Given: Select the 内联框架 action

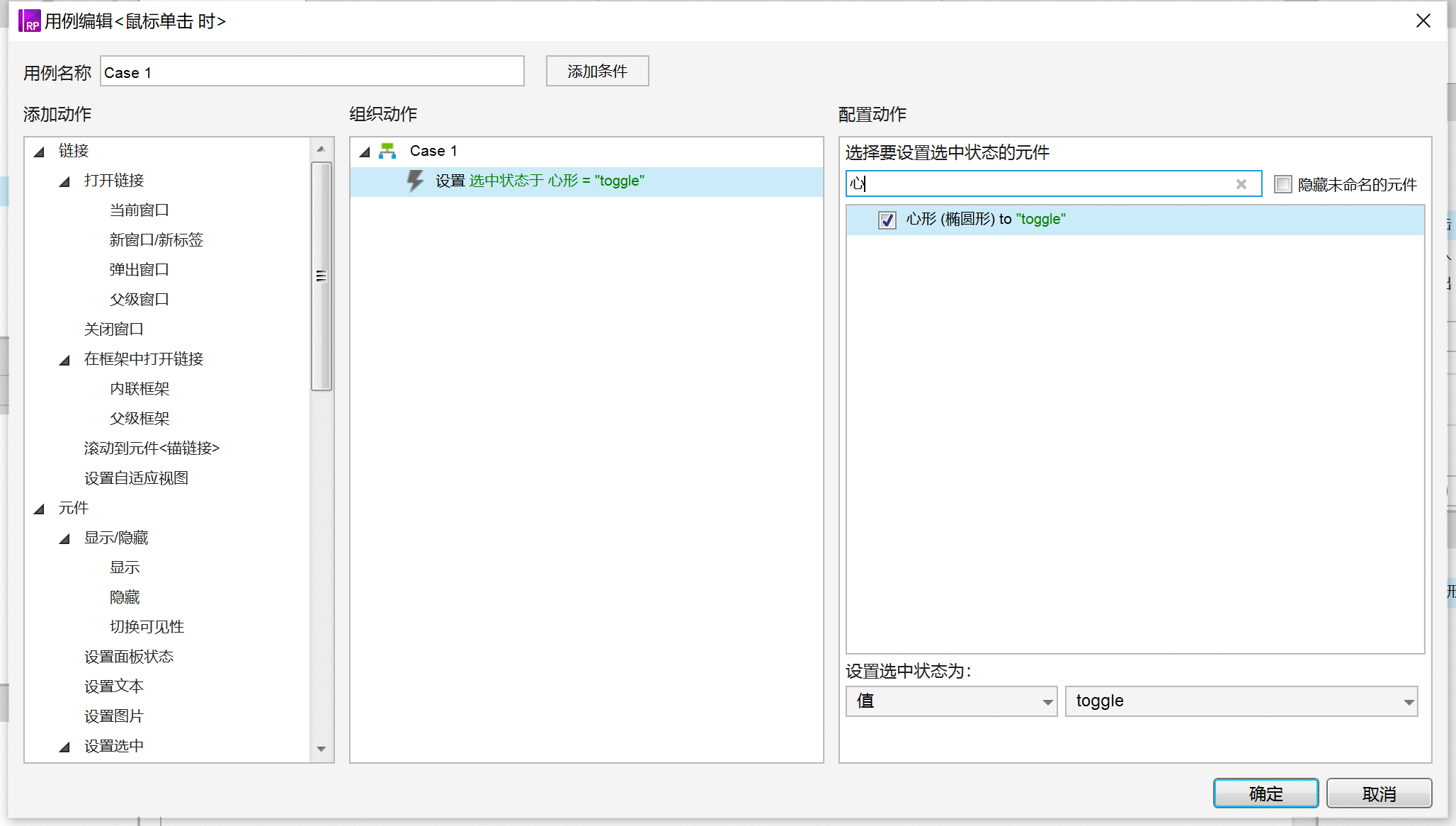Looking at the screenshot, I should pos(140,389).
